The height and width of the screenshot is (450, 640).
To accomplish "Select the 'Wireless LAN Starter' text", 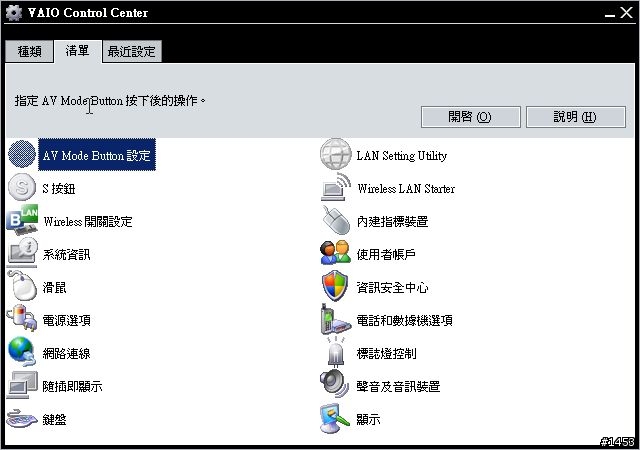I will point(406,188).
